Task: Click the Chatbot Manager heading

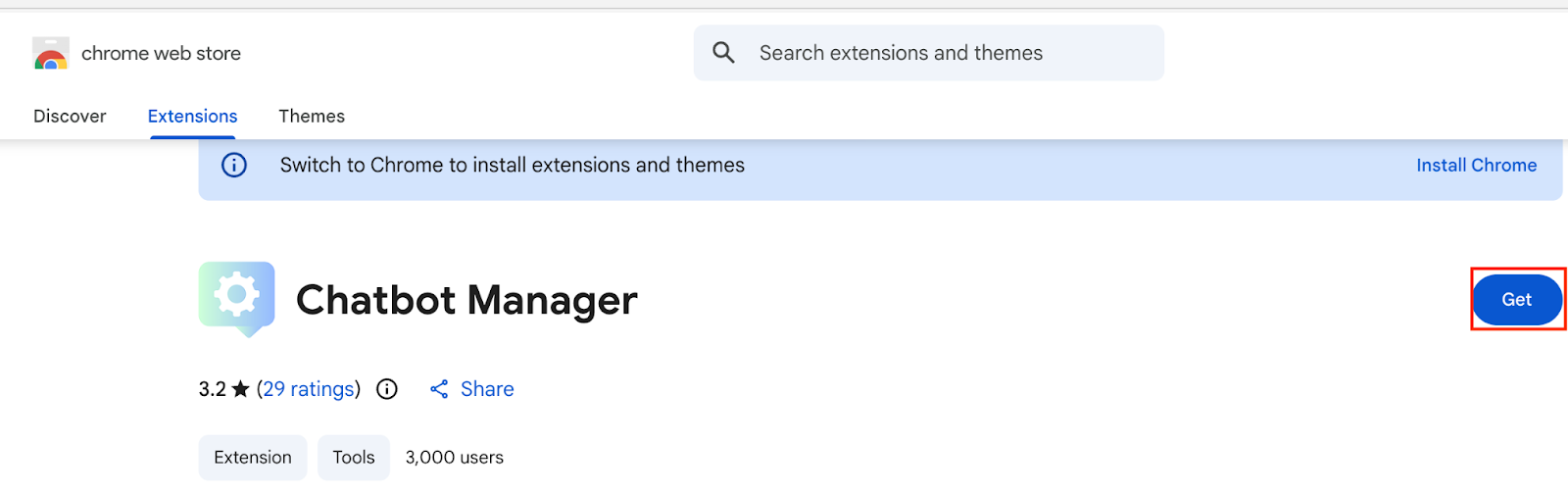Action: tap(466, 300)
